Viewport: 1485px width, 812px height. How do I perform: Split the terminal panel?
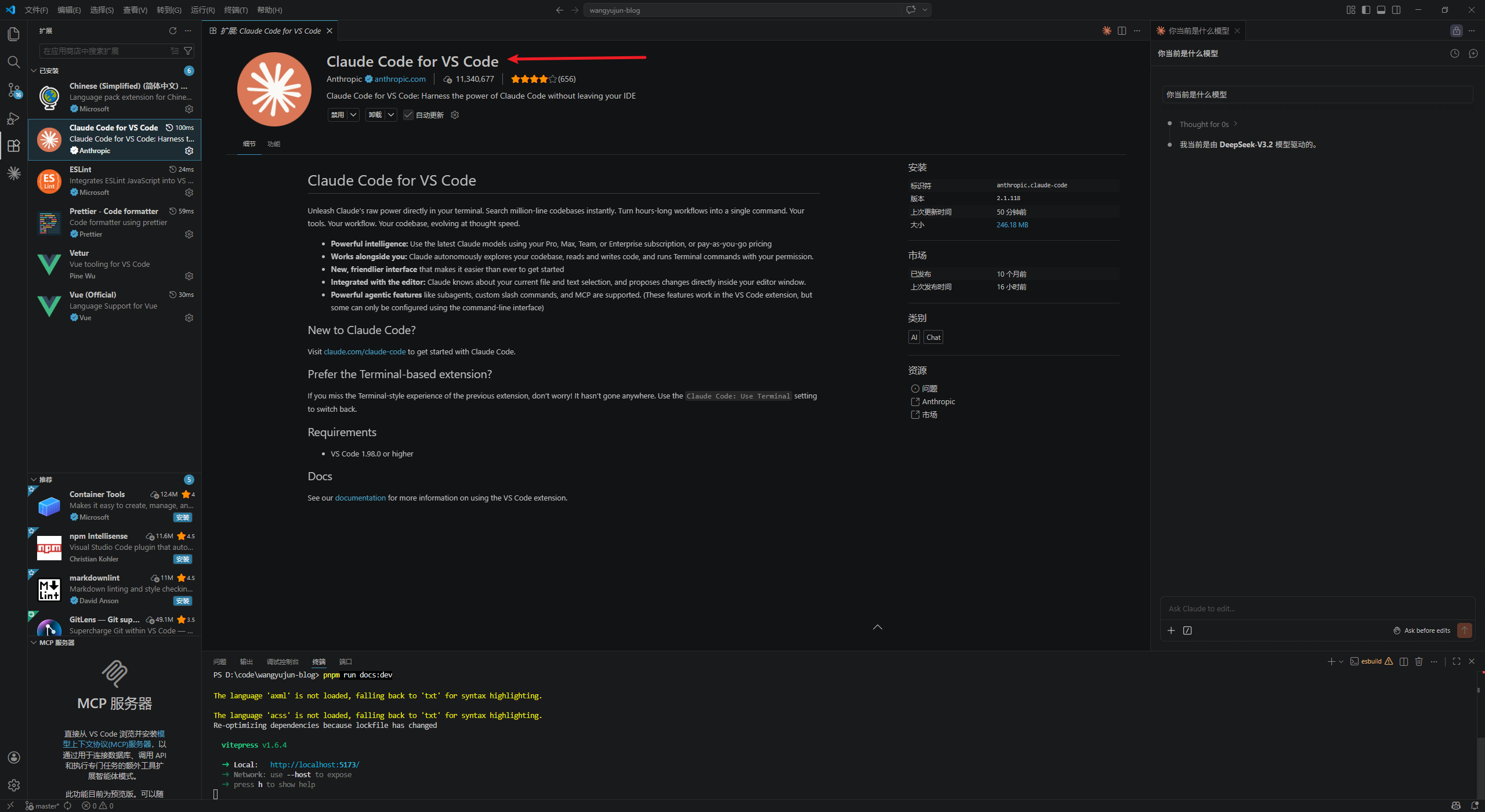coord(1404,661)
